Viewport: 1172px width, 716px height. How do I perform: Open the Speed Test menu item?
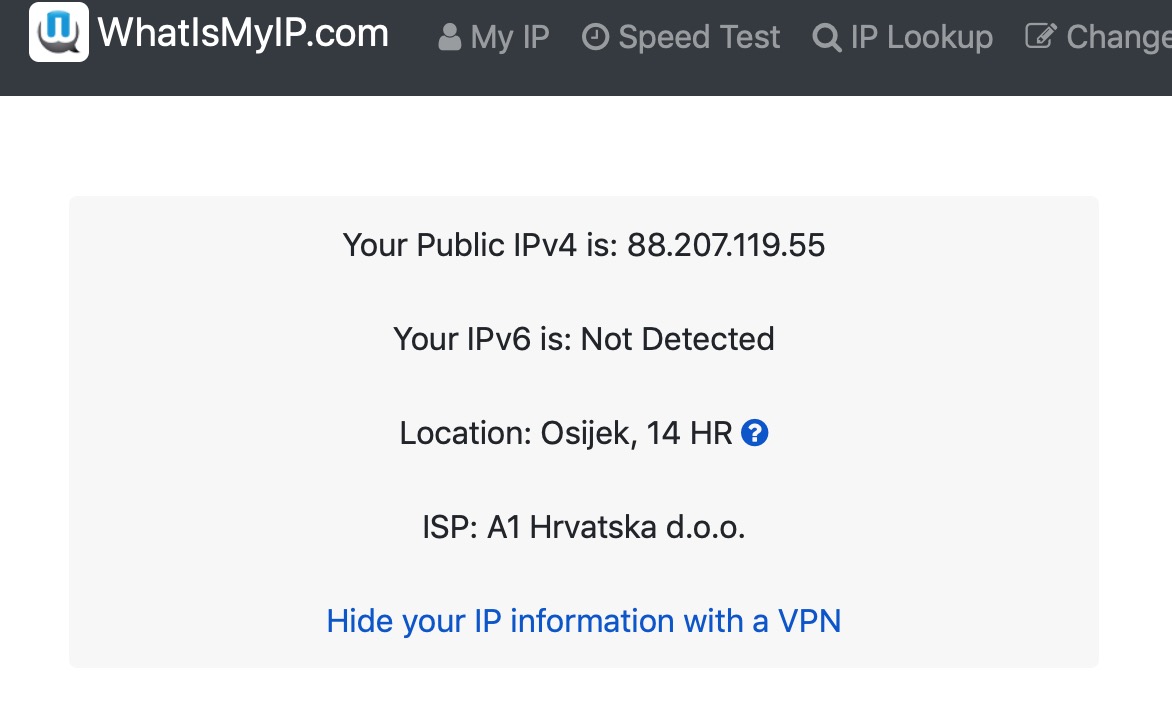click(x=699, y=38)
